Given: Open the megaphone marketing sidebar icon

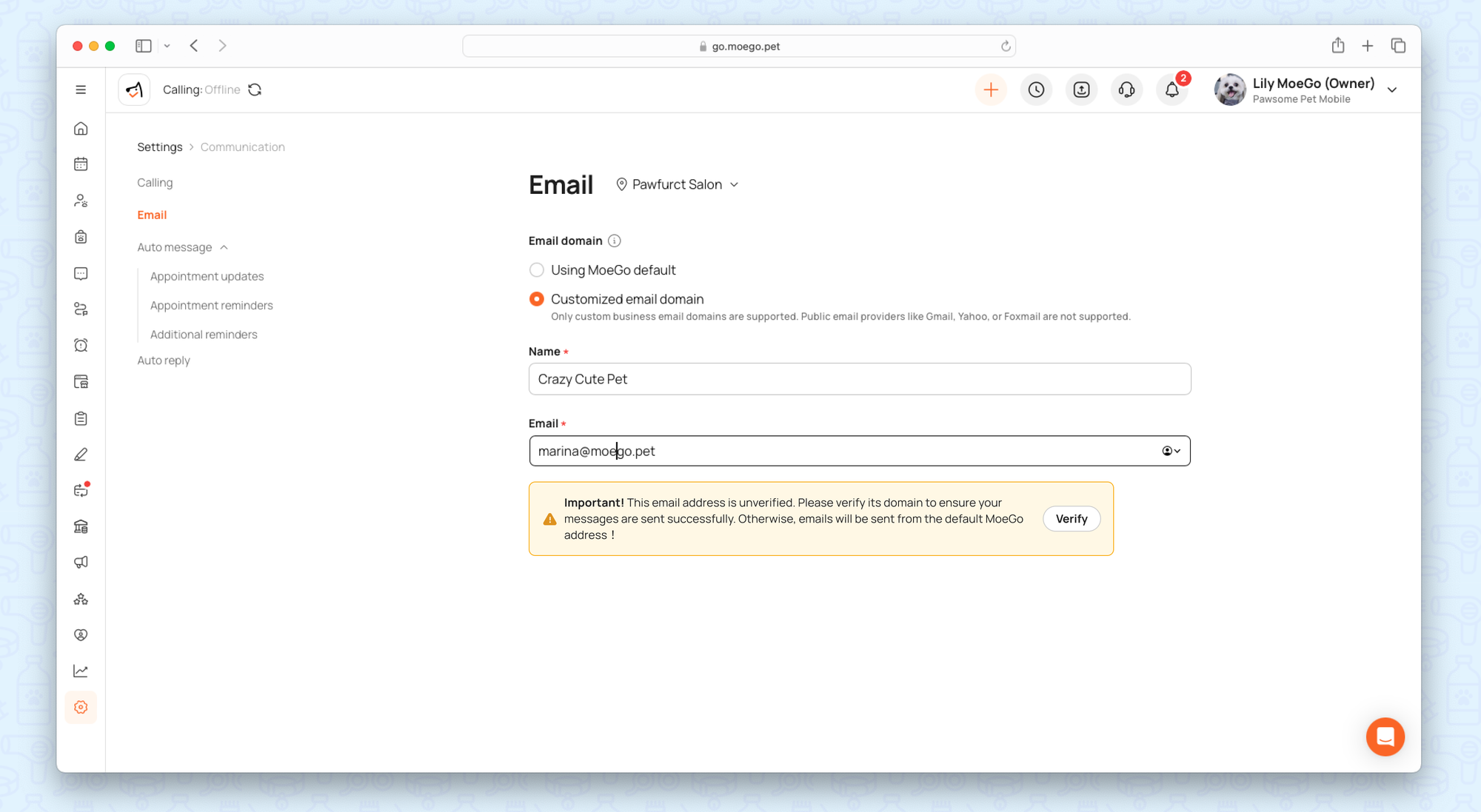Looking at the screenshot, I should [x=81, y=563].
